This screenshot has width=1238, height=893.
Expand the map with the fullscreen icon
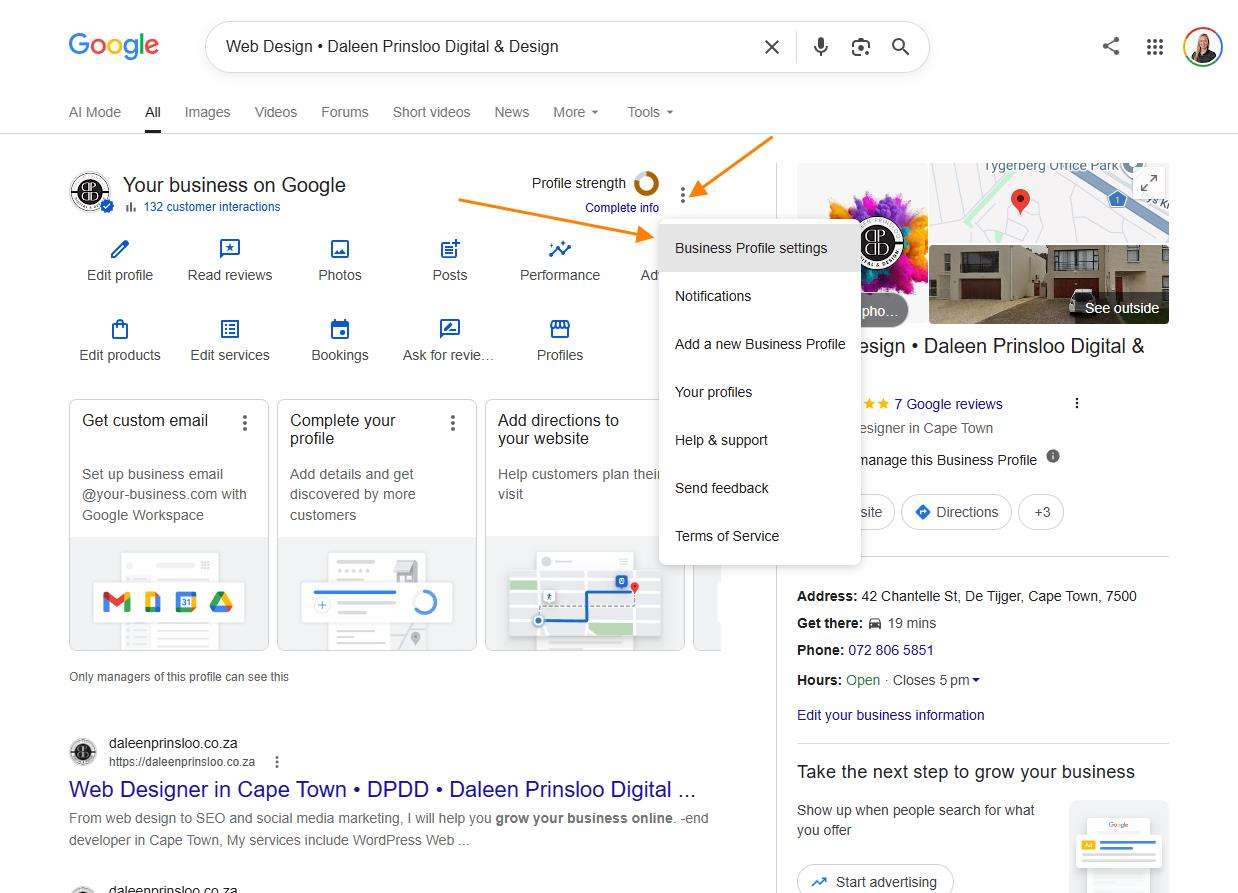[1149, 183]
